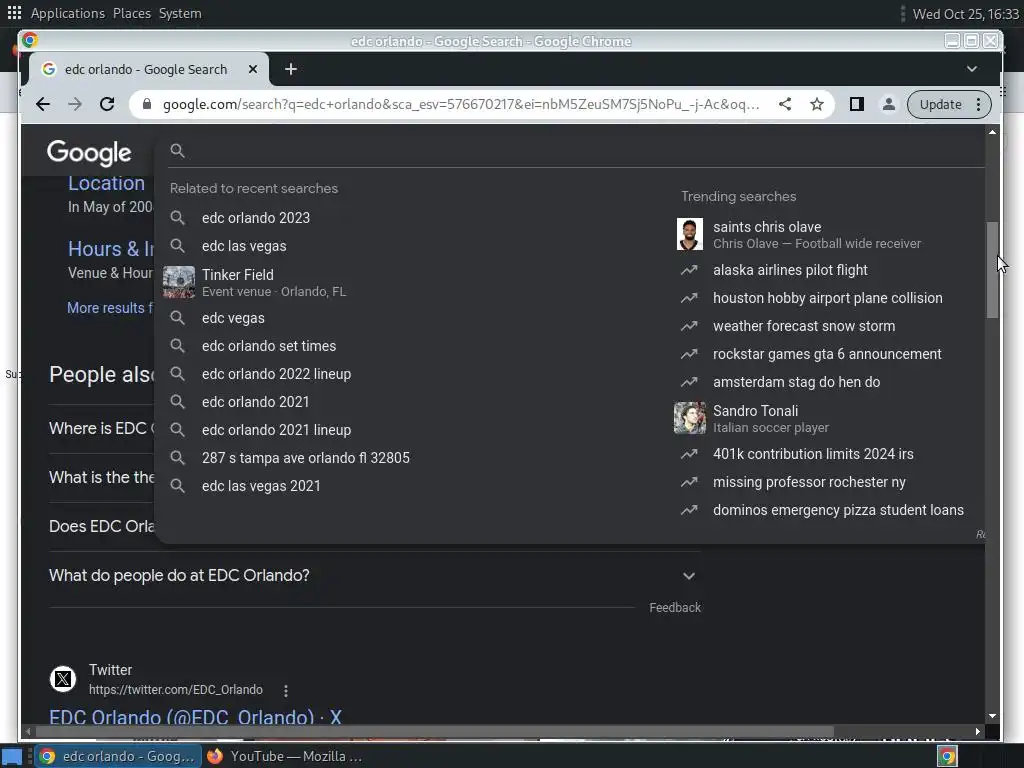The width and height of the screenshot is (1024, 768).
Task: Click trending icon beside houston hobby airport
Action: [690, 298]
